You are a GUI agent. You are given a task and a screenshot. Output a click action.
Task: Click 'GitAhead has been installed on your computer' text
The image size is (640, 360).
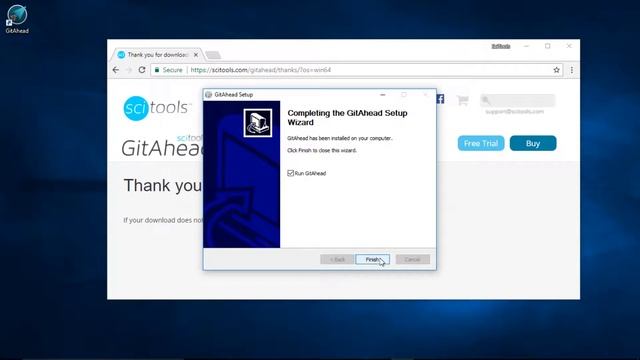[x=340, y=138]
